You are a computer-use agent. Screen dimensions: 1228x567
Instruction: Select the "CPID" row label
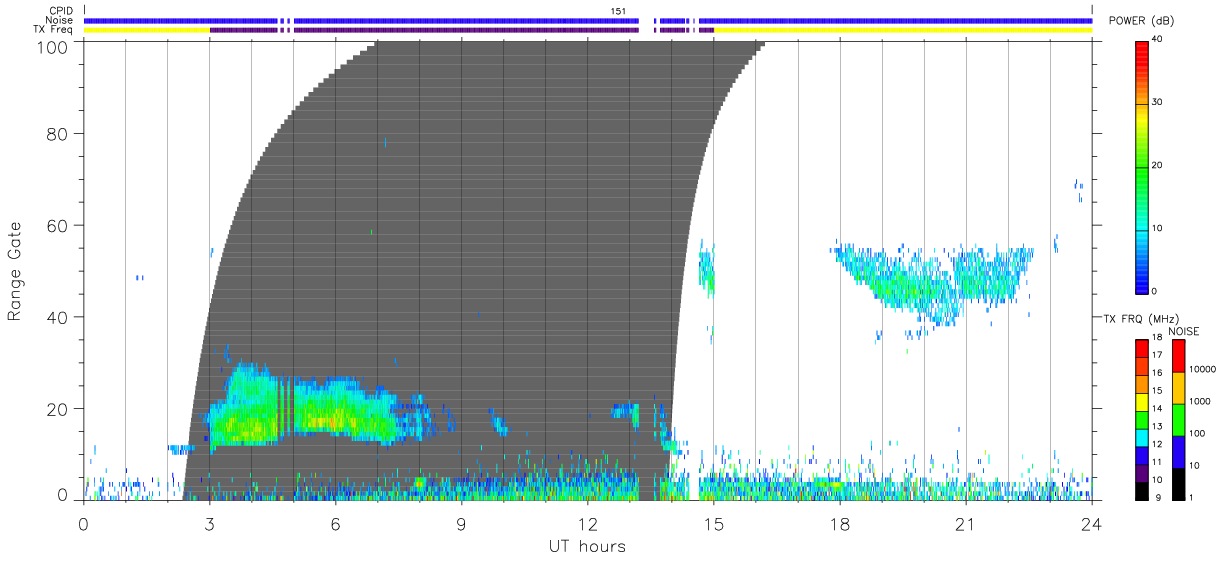coord(60,11)
